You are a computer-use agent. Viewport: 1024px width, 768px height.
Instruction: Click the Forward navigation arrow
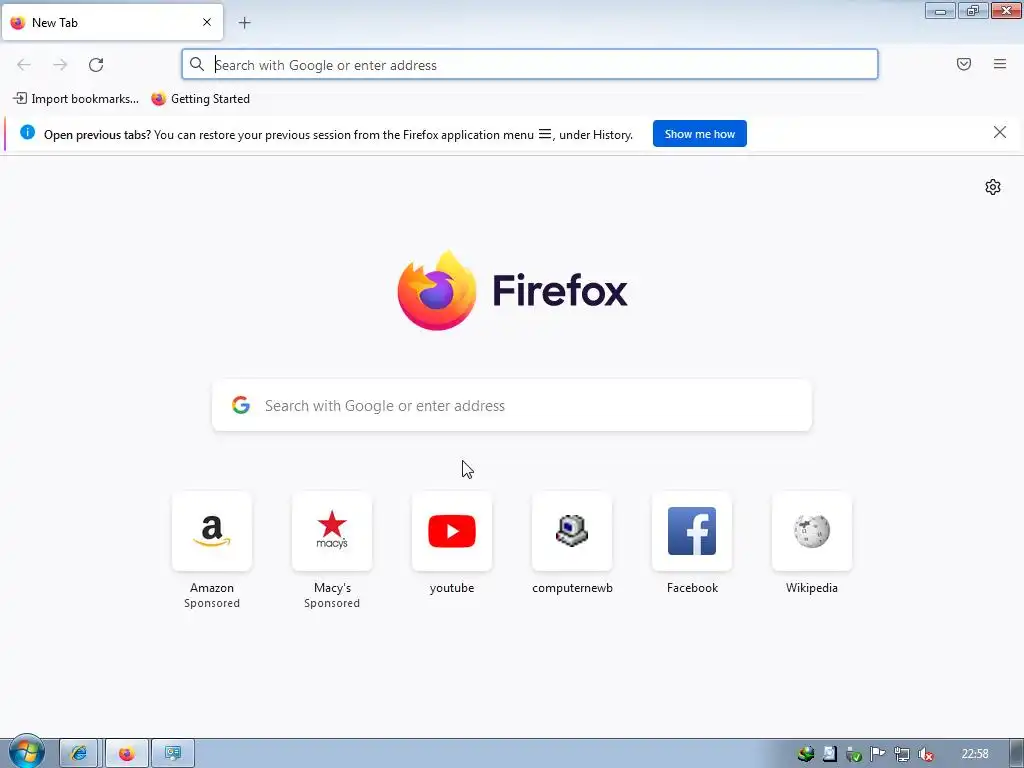(x=60, y=65)
